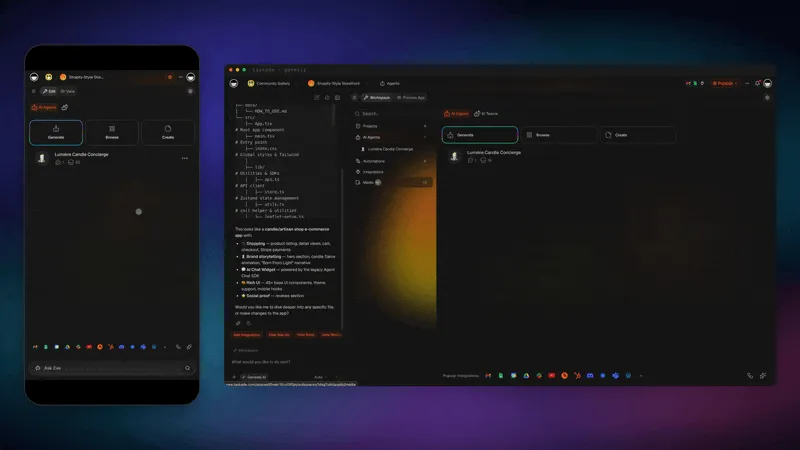Switch to Workspace tab in desktop window
Image resolution: width=800 pixels, height=450 pixels.
(x=377, y=97)
